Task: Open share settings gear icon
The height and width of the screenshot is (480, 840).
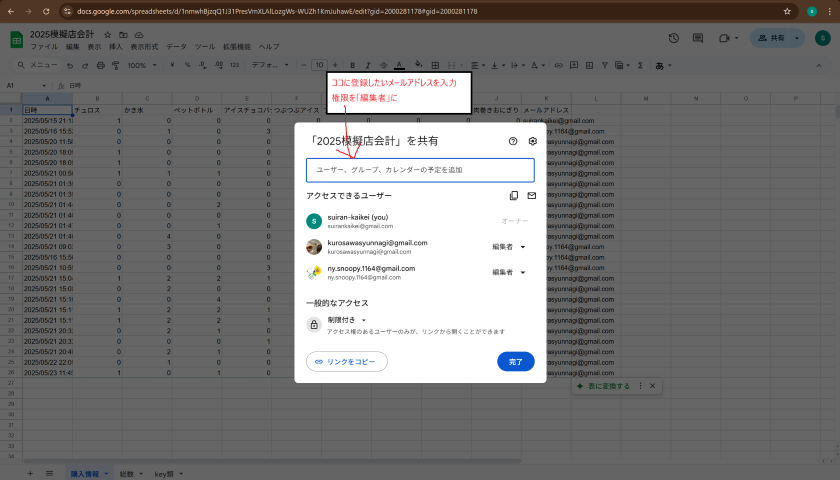Action: (532, 141)
